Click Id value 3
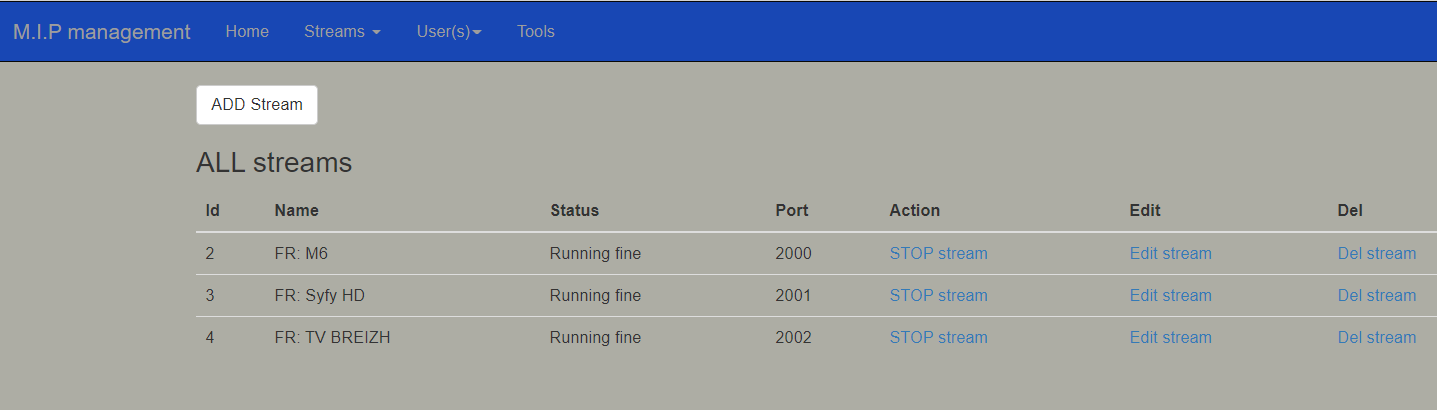Image resolution: width=1437 pixels, height=410 pixels. click(210, 296)
